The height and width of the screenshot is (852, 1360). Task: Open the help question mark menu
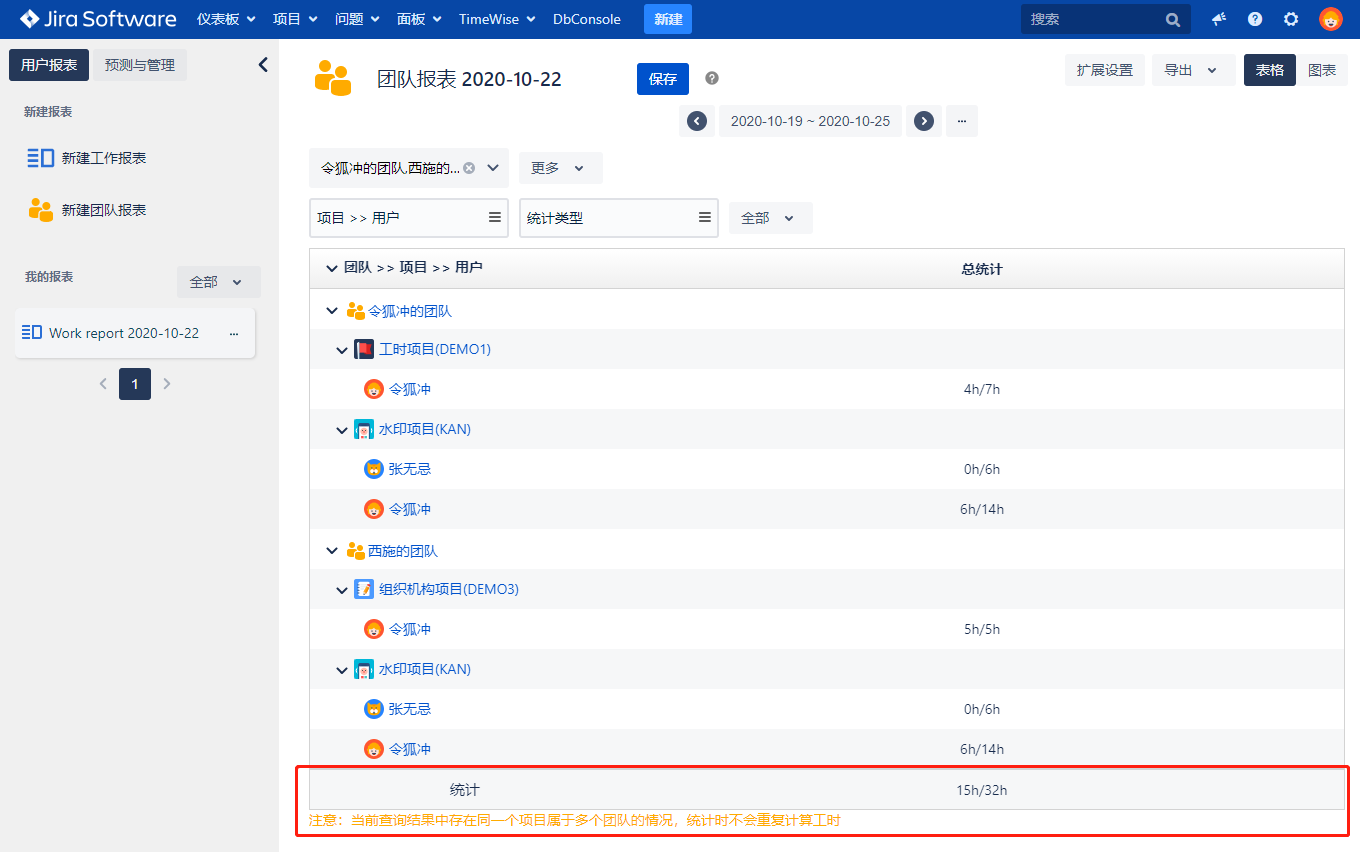tap(1255, 19)
